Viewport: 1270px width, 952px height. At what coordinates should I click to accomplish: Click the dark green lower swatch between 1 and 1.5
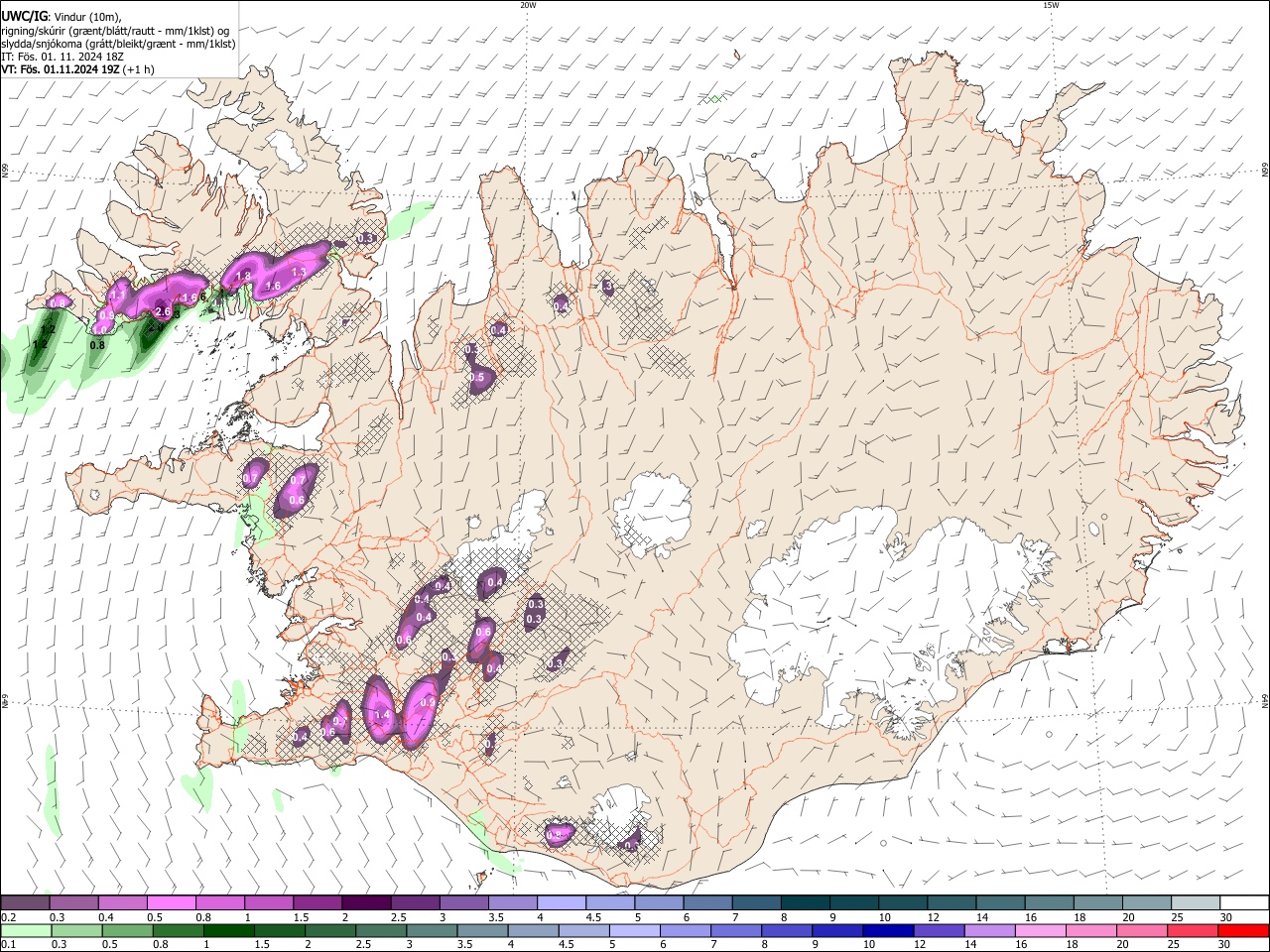227,931
